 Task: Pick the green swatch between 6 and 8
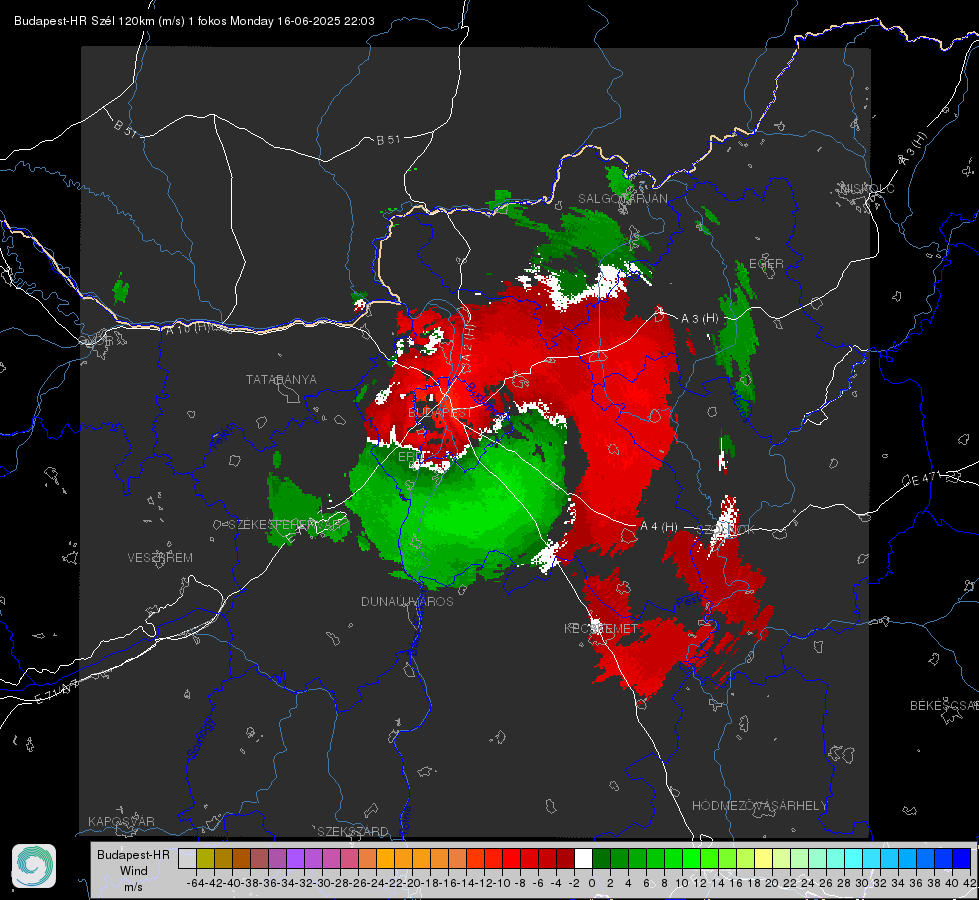point(656,858)
